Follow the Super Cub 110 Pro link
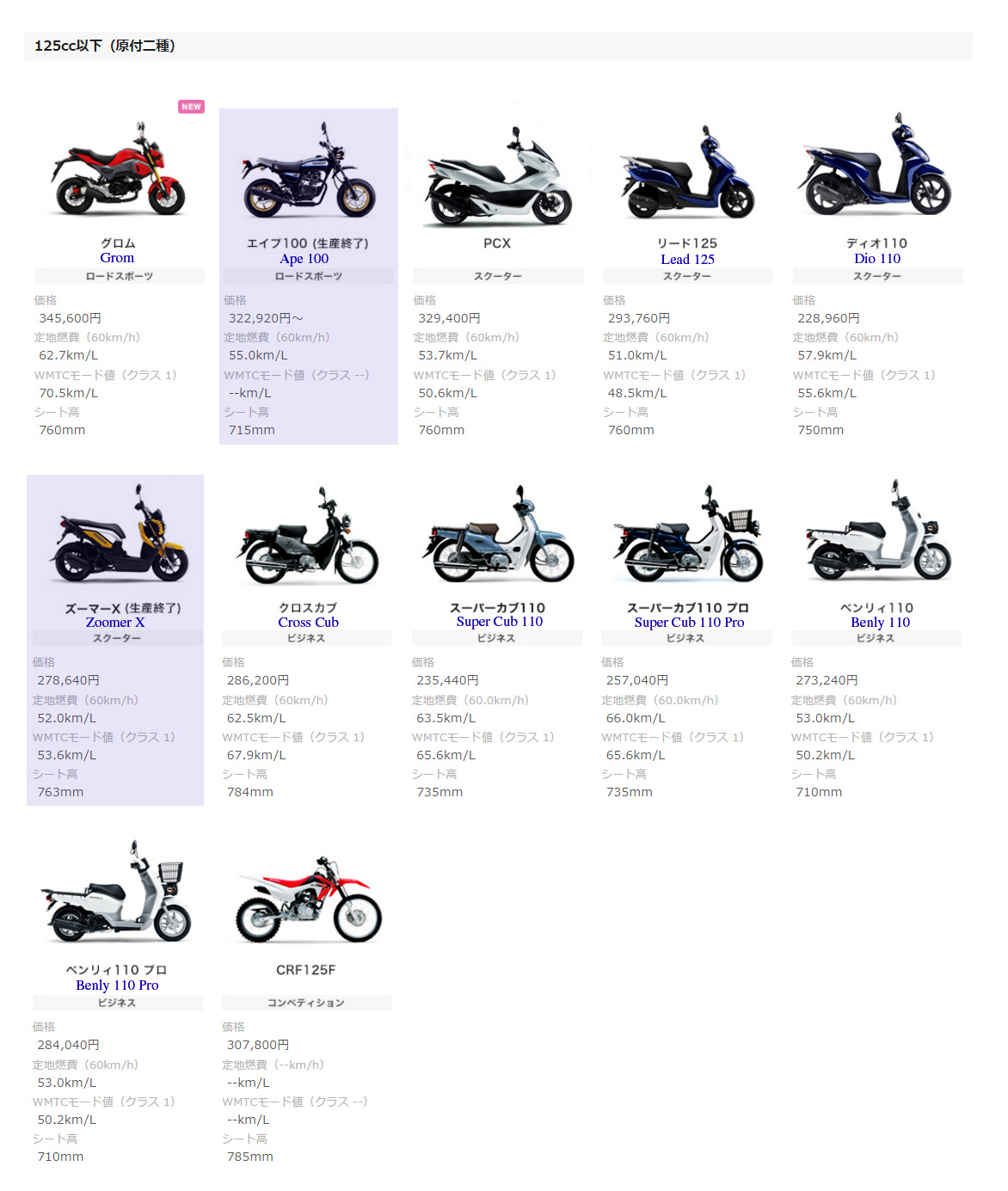 coord(690,623)
